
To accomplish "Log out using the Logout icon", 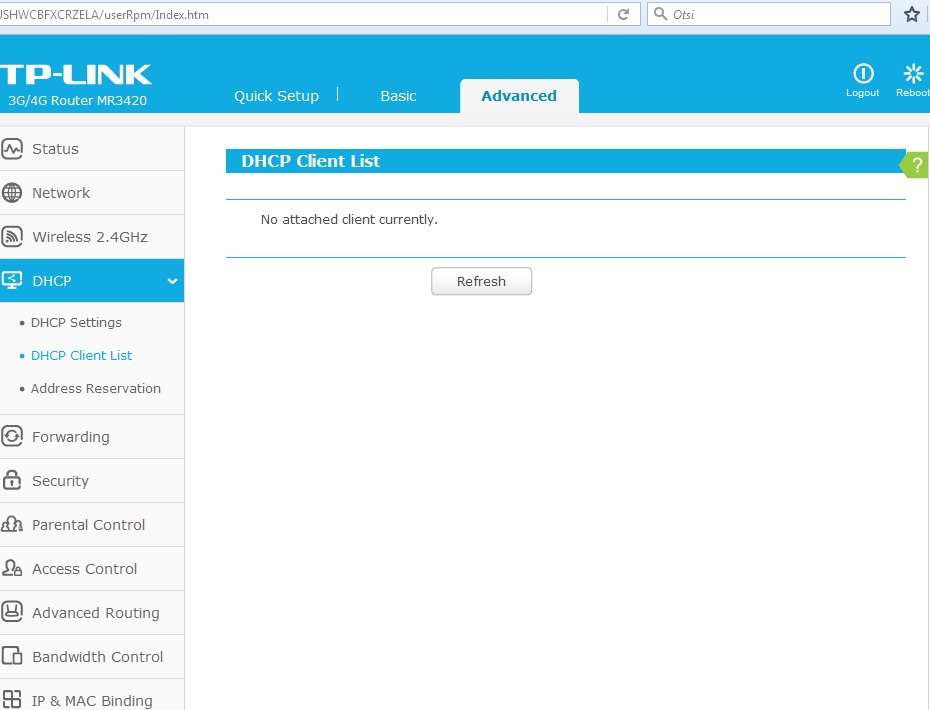I will click(862, 74).
